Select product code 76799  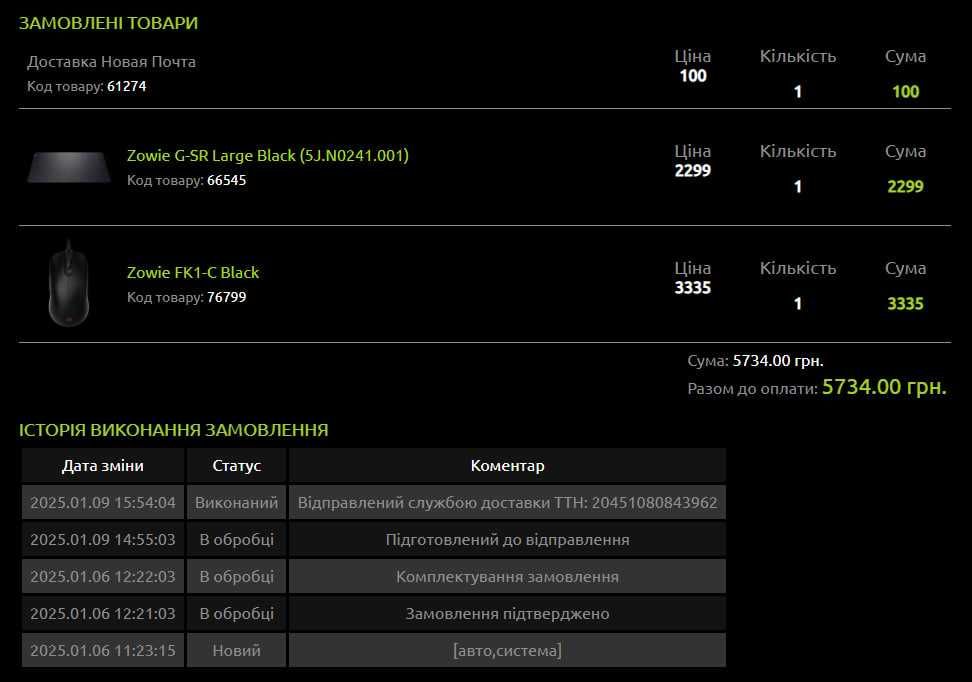[x=226, y=297]
